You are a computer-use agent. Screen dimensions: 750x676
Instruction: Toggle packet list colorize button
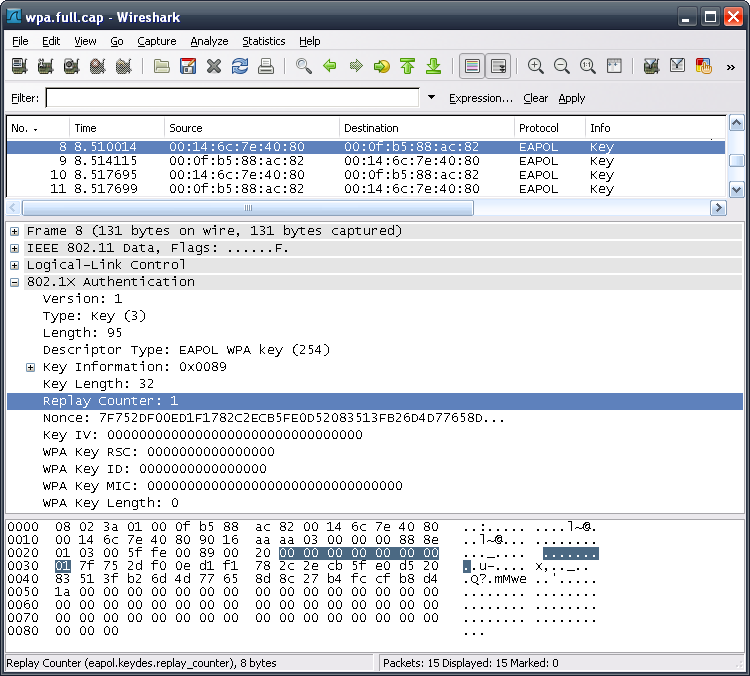(472, 66)
